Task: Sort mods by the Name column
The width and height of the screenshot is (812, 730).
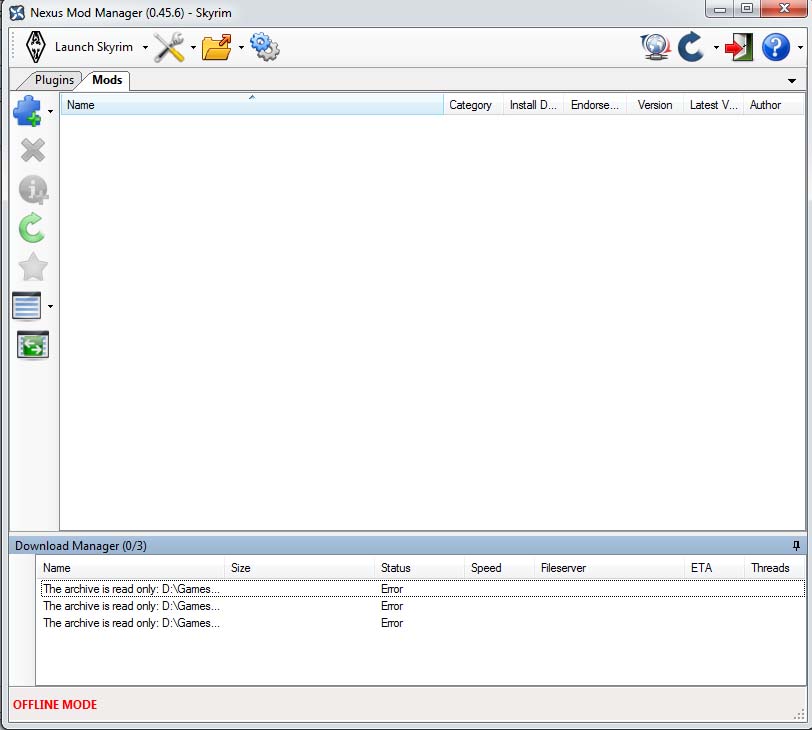Action: point(252,105)
